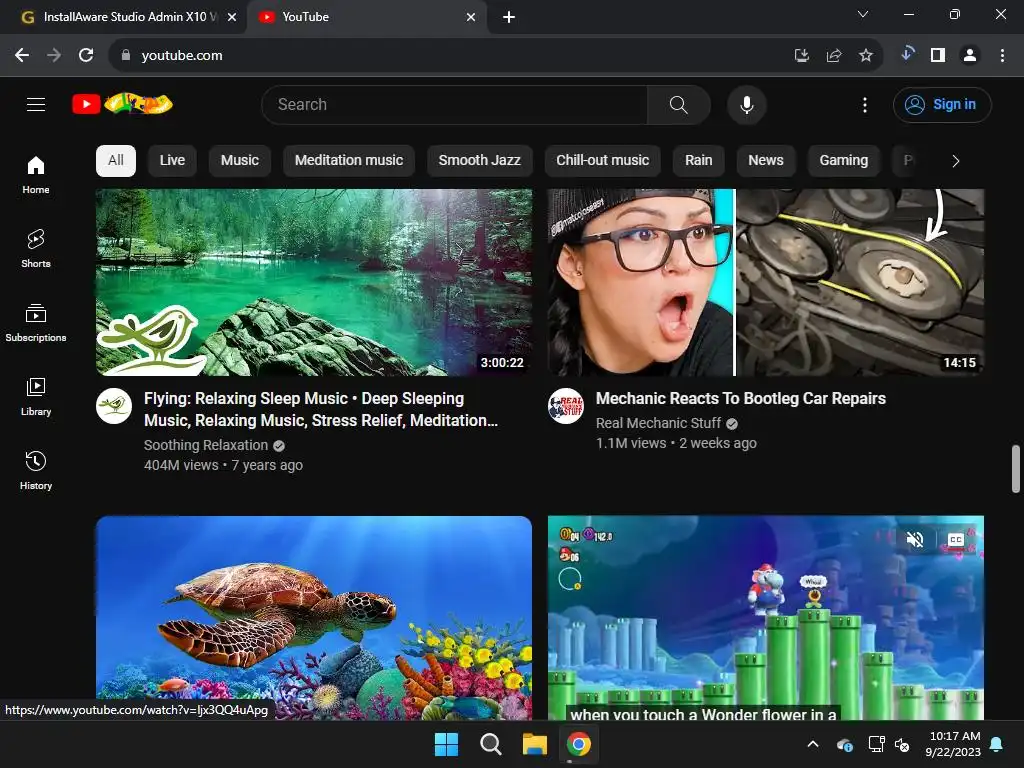Select the Smooth Jazz chip
1024x768 pixels.
(x=479, y=161)
